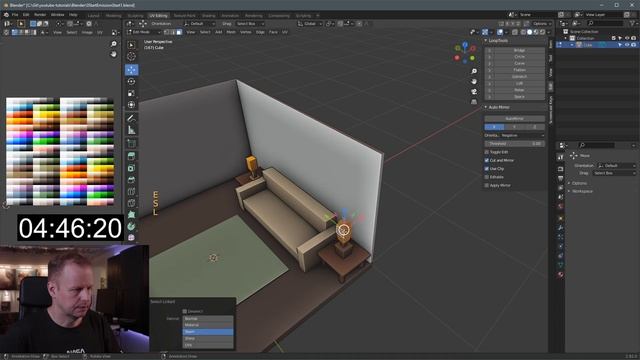Toggle the X axis in Auto Mirror
Image resolution: width=640 pixels, height=360 pixels.
click(494, 127)
